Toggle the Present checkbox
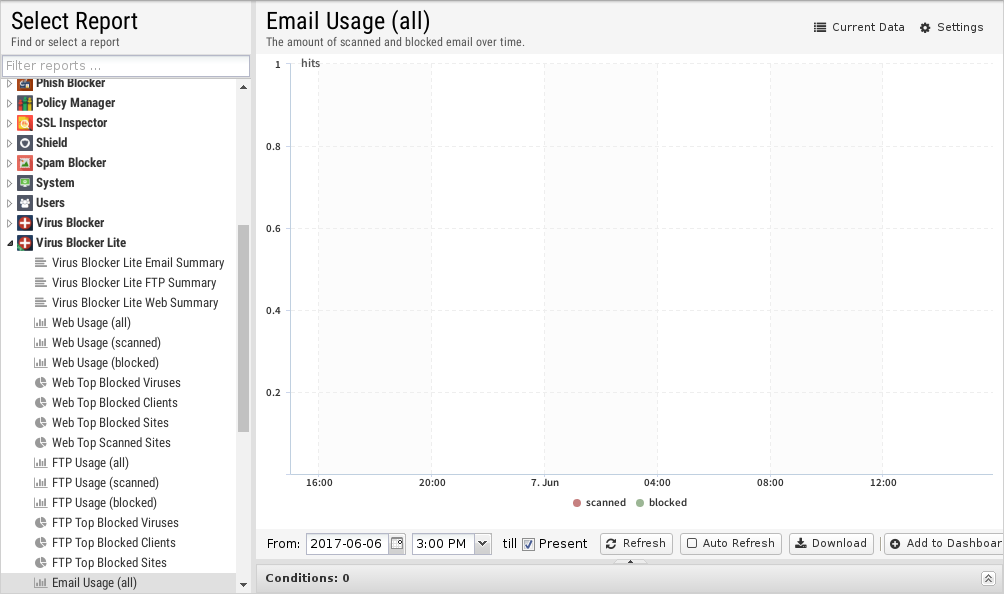This screenshot has height=594, width=1004. coord(528,544)
